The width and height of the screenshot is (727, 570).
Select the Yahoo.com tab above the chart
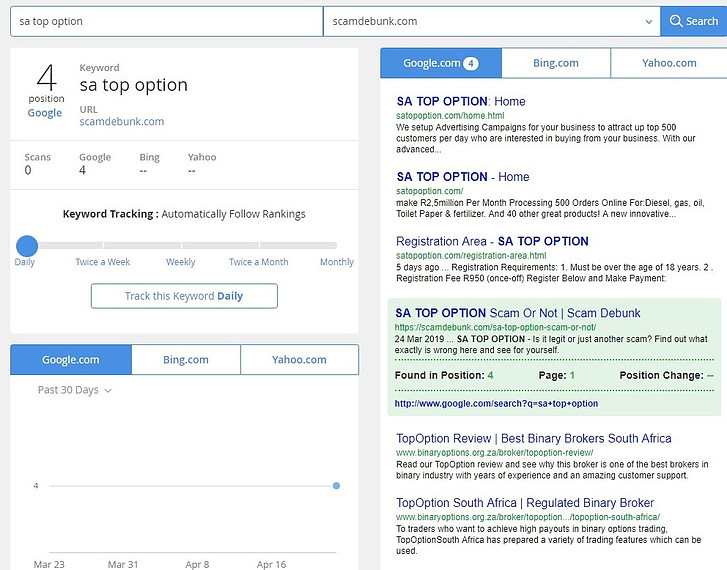tap(300, 359)
